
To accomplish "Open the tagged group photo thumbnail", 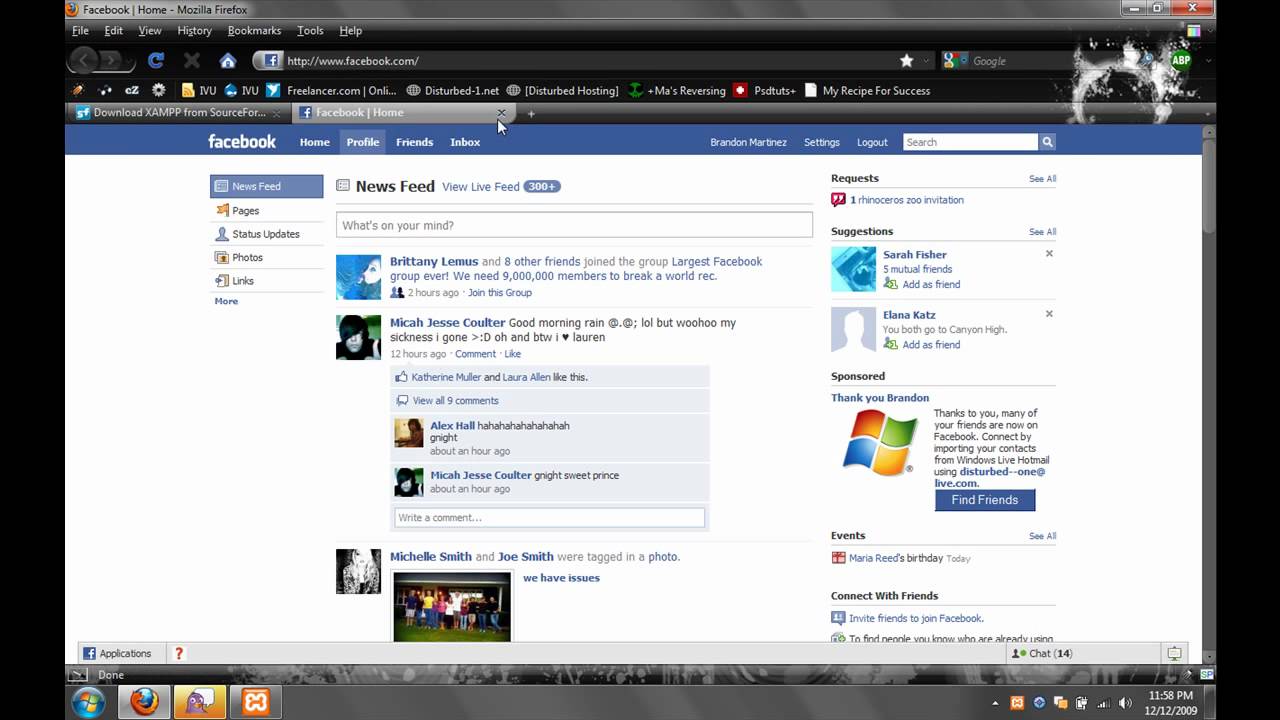I will (x=452, y=606).
